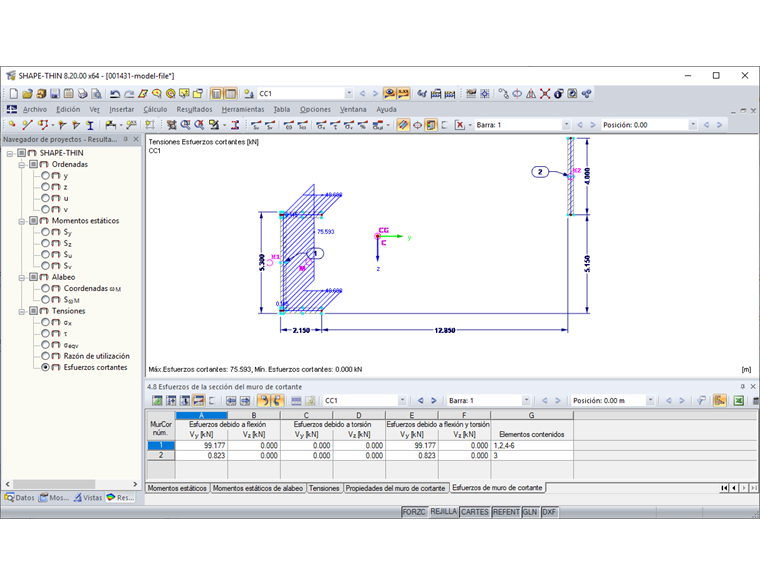Click the centroid target icon in results toolbar
Viewport: 760px width, 585px height.
417,125
